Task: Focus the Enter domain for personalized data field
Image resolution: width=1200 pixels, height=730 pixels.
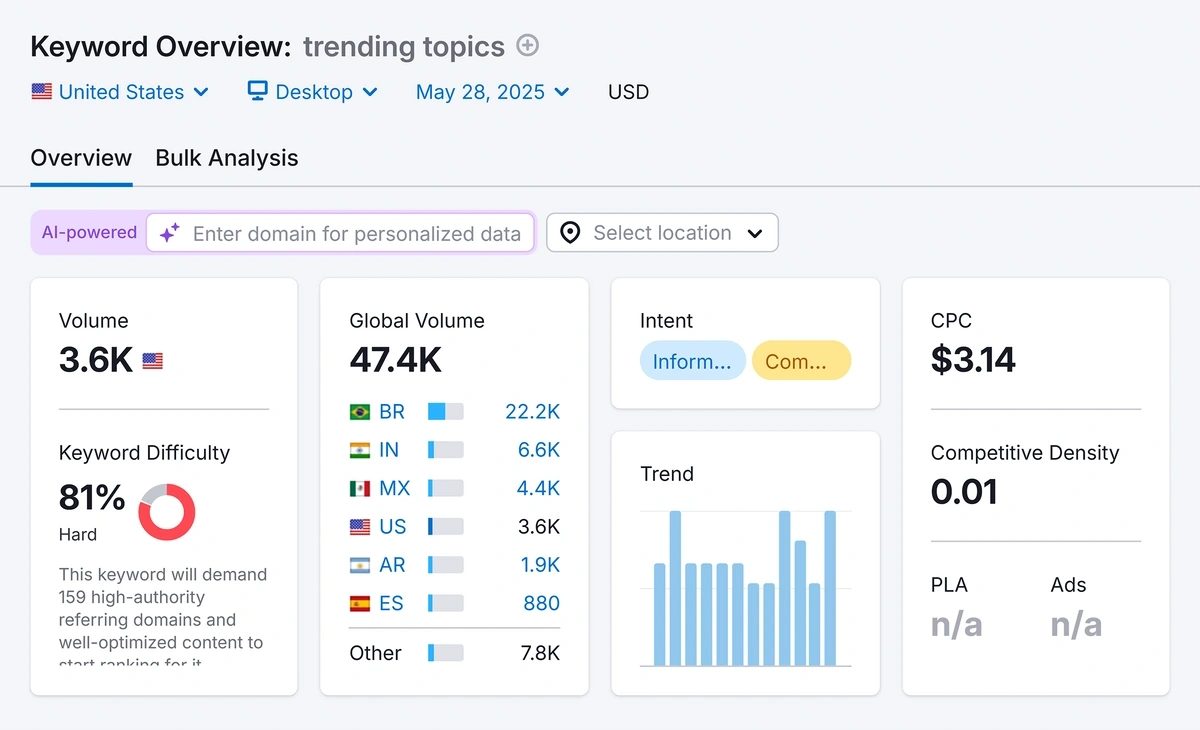Action: pyautogui.click(x=340, y=233)
